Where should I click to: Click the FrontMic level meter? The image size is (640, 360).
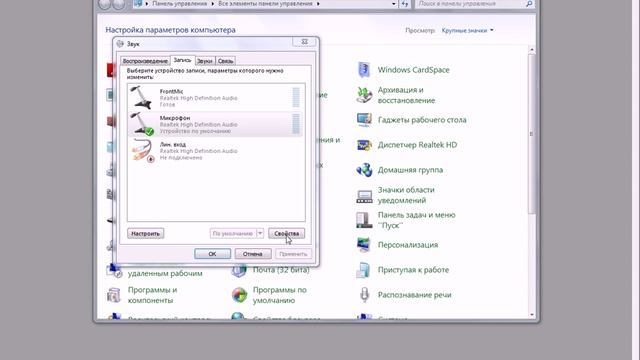pyautogui.click(x=296, y=98)
